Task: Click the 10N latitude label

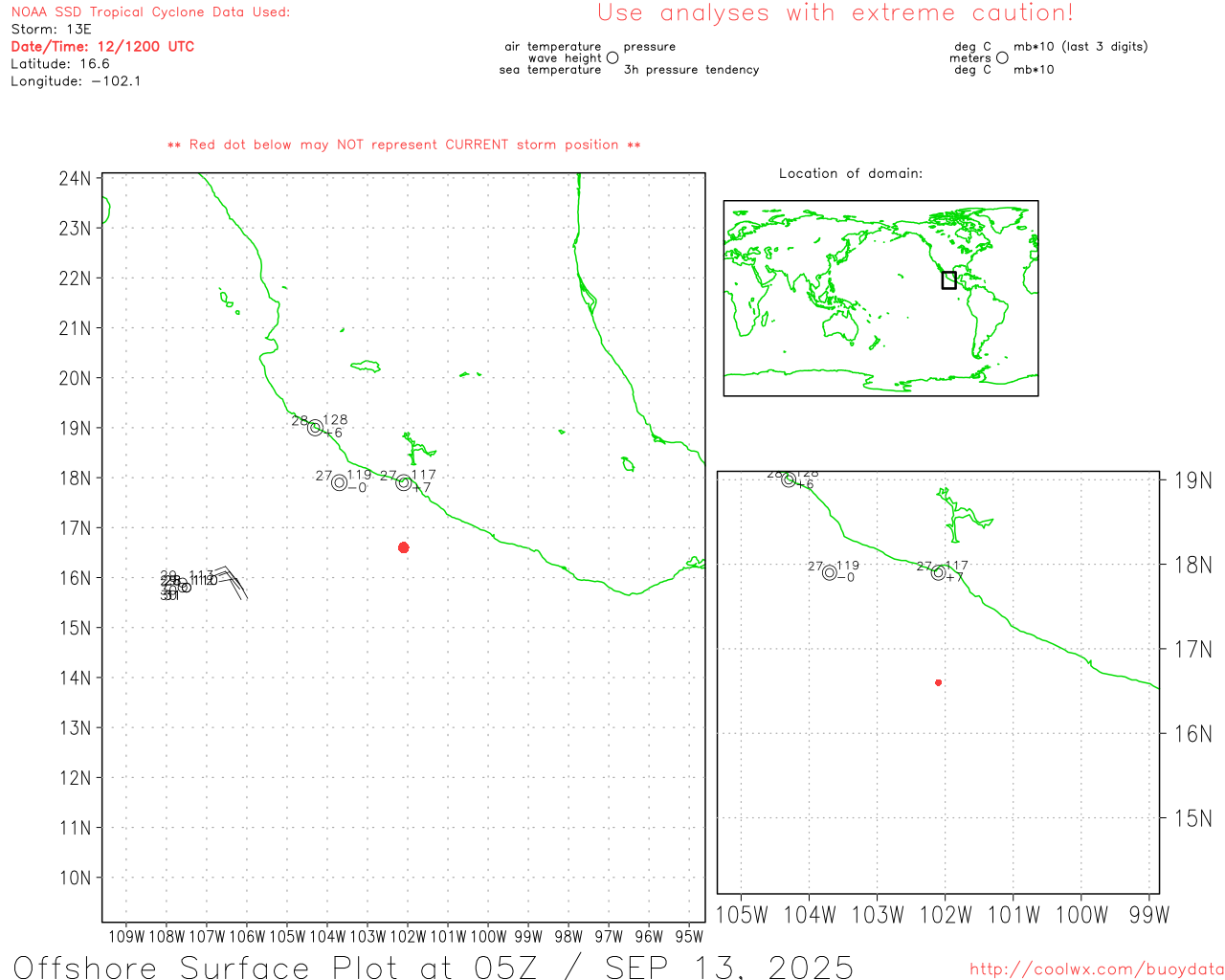Action: 75,879
